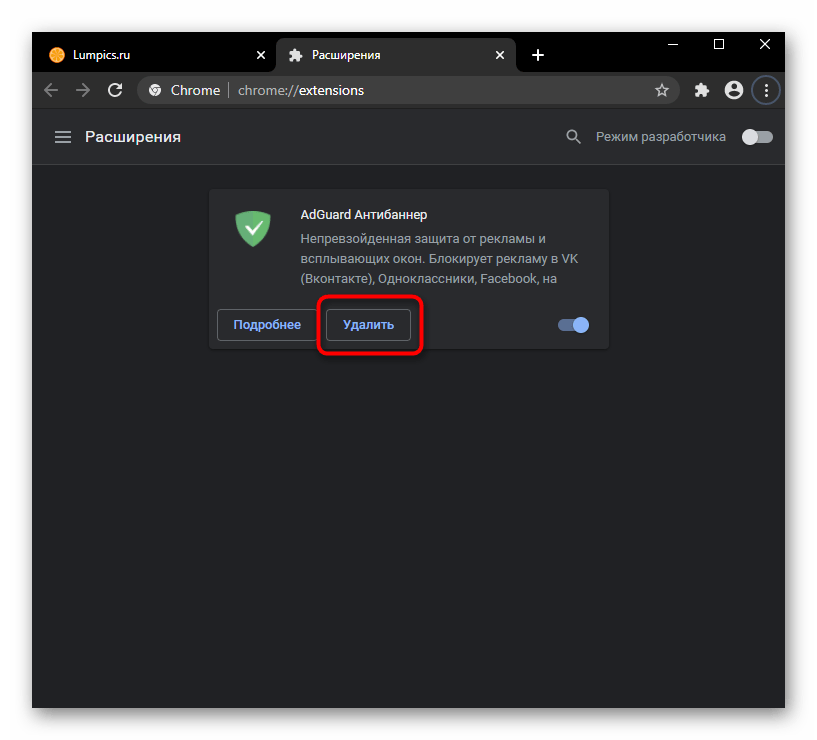817x740 pixels.
Task: Disable the AdGuard extension toggle
Action: [574, 325]
